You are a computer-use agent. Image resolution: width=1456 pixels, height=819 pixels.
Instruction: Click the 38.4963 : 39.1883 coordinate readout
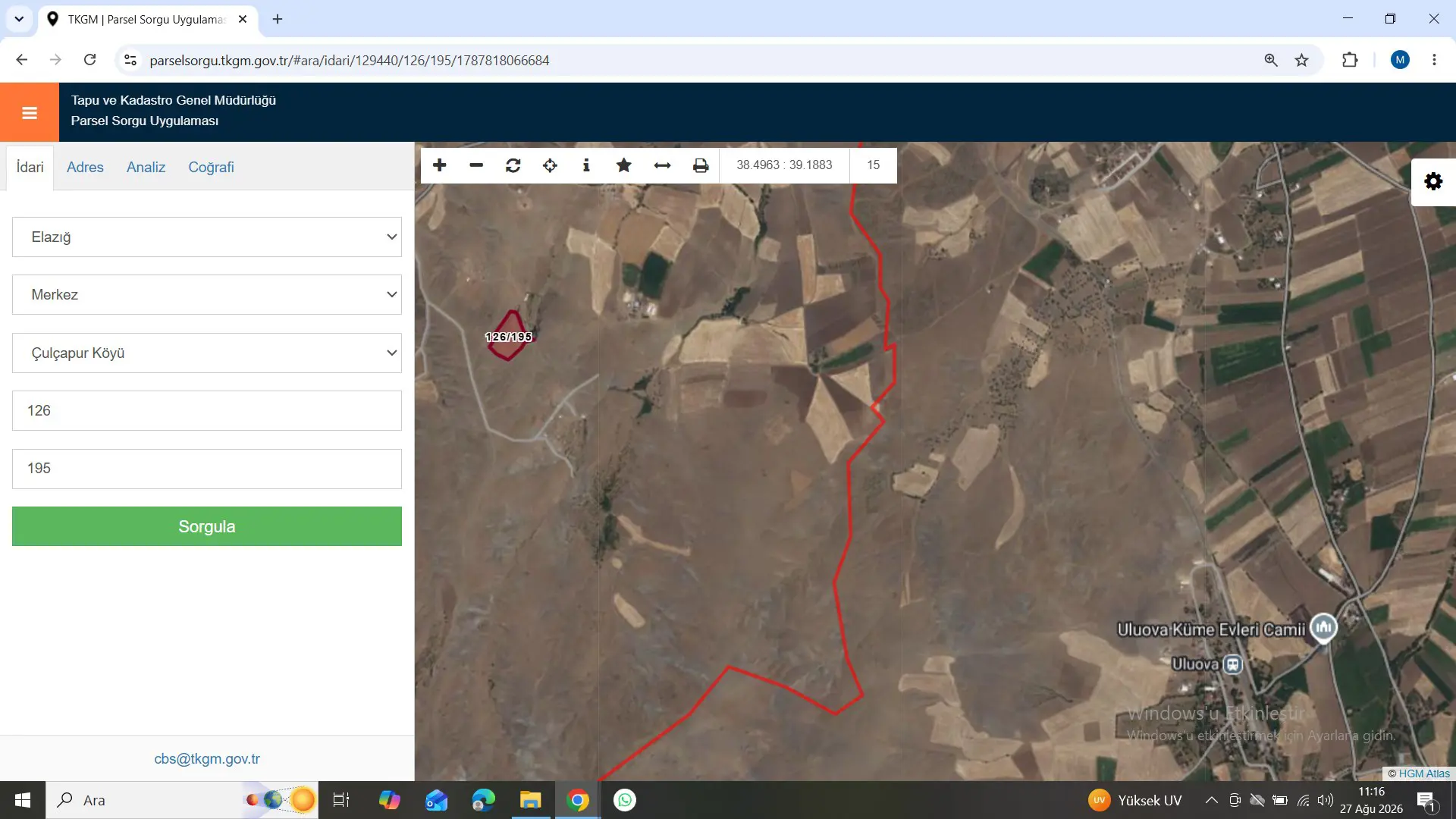click(x=784, y=165)
